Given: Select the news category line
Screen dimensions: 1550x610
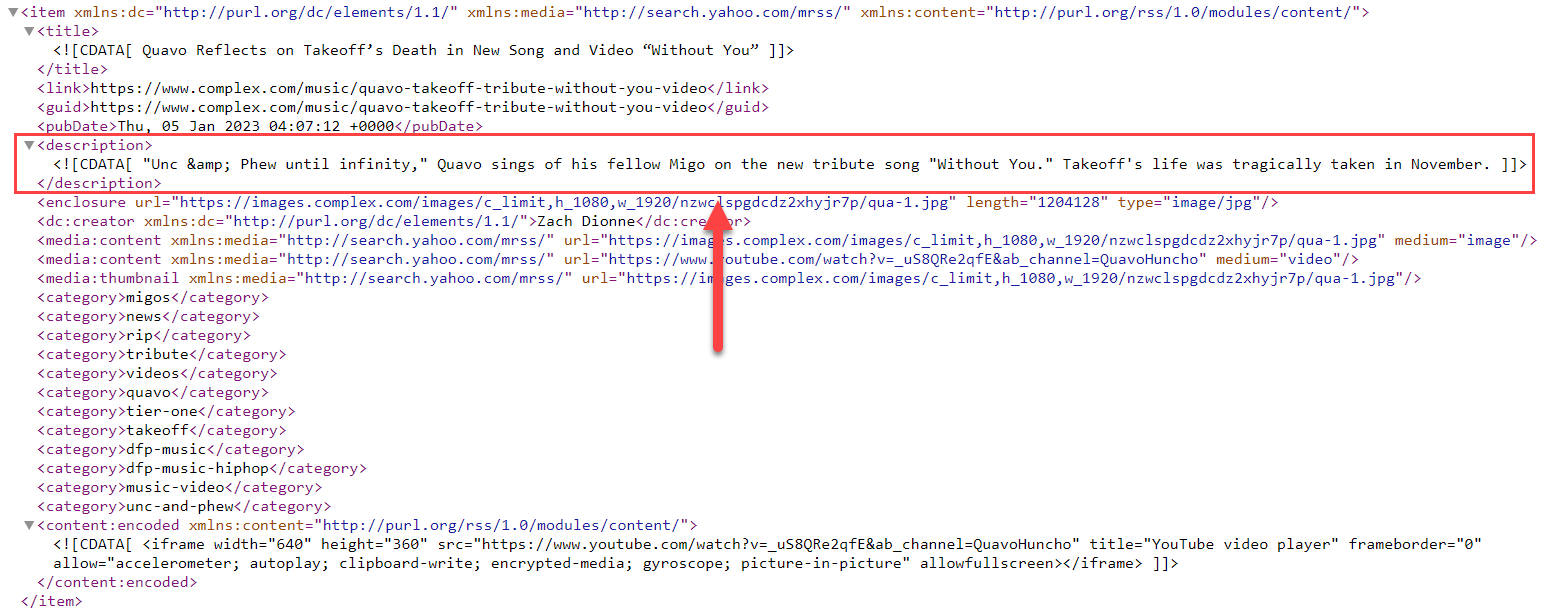Looking at the screenshot, I should click(148, 317).
